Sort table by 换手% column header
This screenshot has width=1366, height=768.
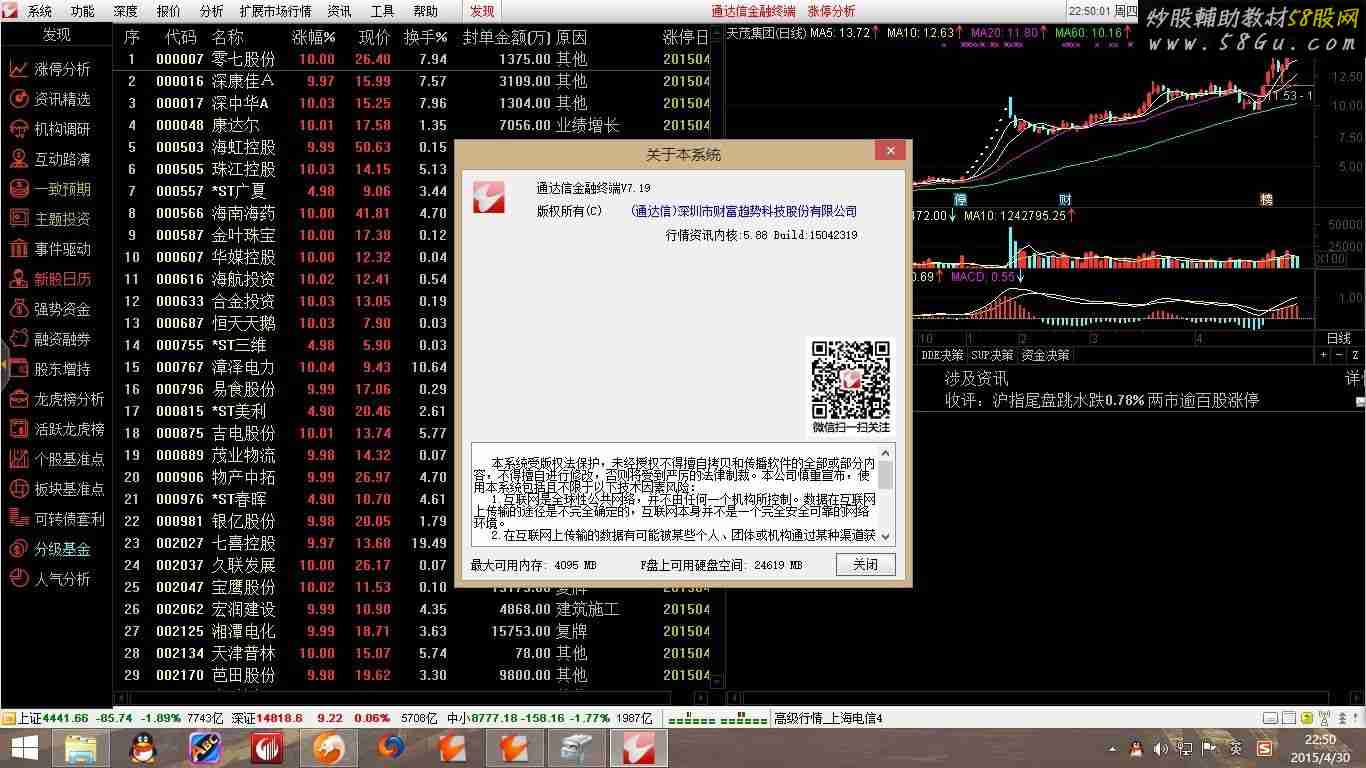pyautogui.click(x=425, y=38)
